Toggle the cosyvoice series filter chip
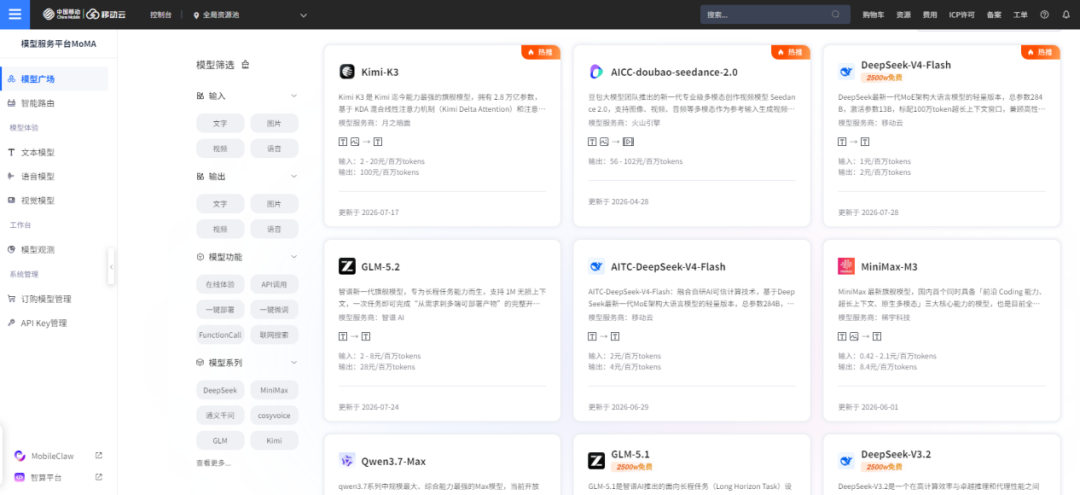The image size is (1080, 495). [274, 416]
